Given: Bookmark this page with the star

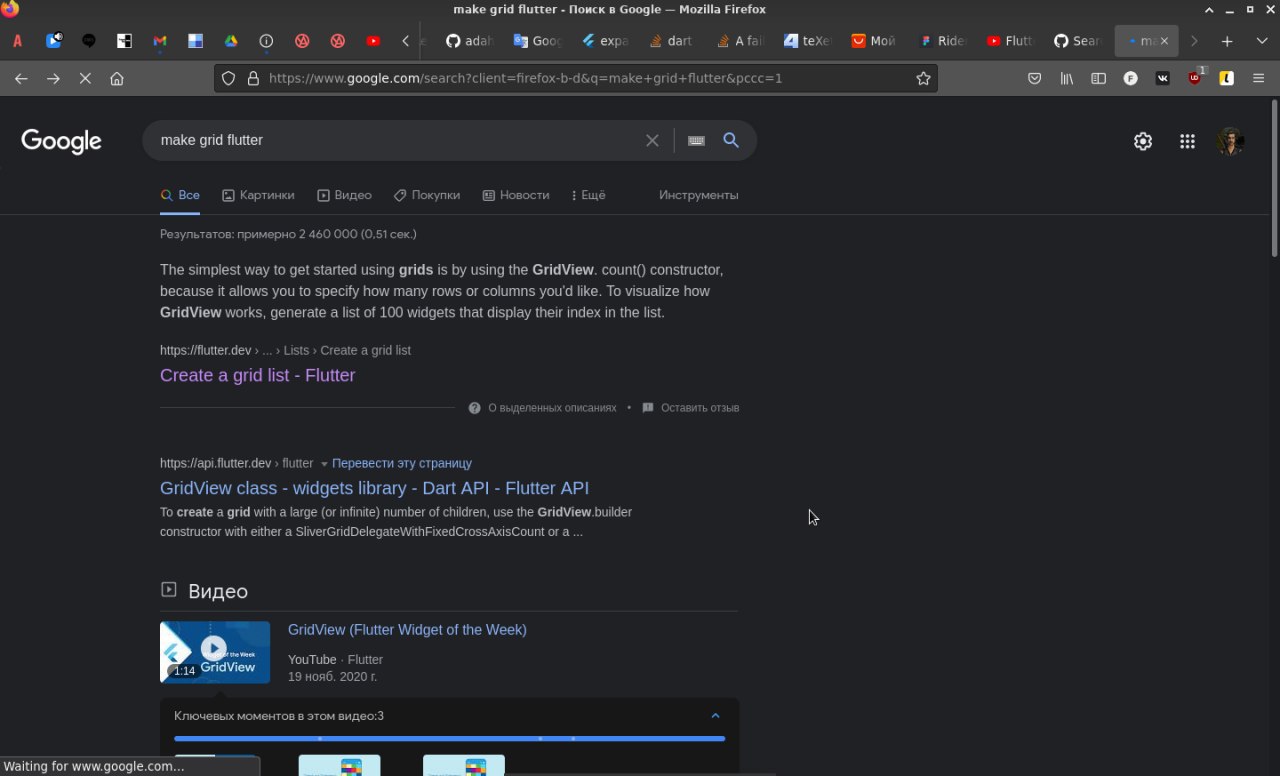Looking at the screenshot, I should pos(923,78).
